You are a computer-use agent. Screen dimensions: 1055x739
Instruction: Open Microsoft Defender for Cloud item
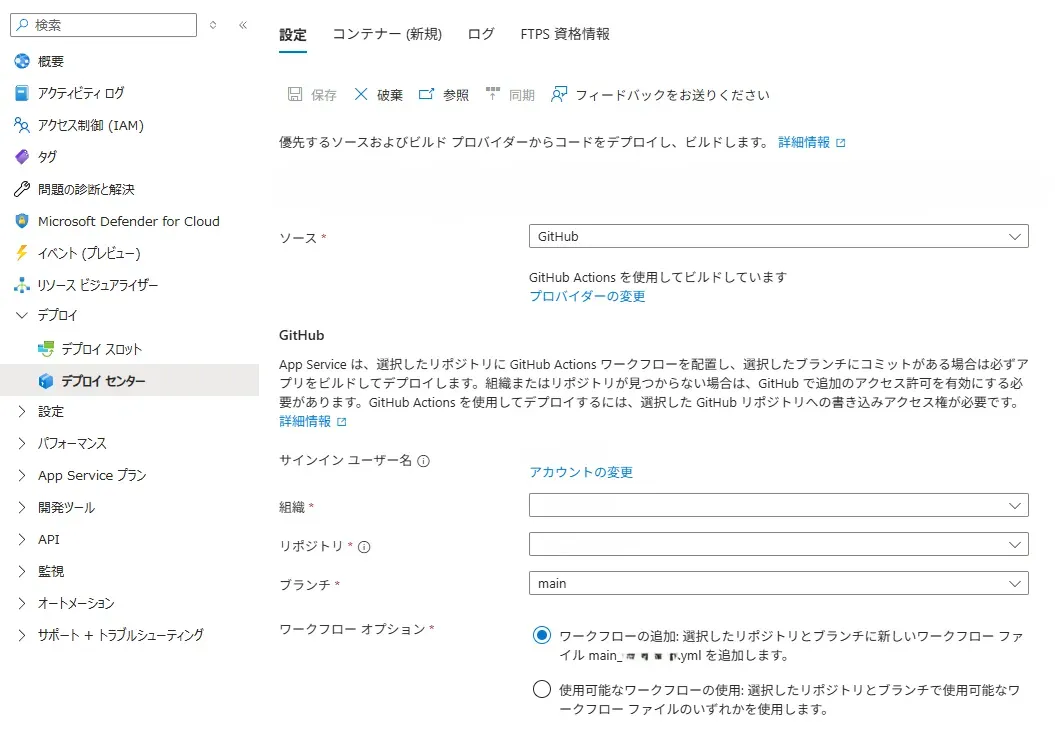pos(129,221)
